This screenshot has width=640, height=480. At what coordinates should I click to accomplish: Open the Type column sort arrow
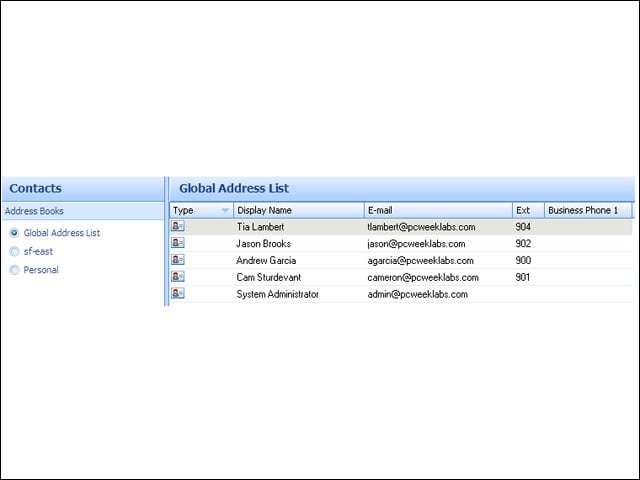225,210
